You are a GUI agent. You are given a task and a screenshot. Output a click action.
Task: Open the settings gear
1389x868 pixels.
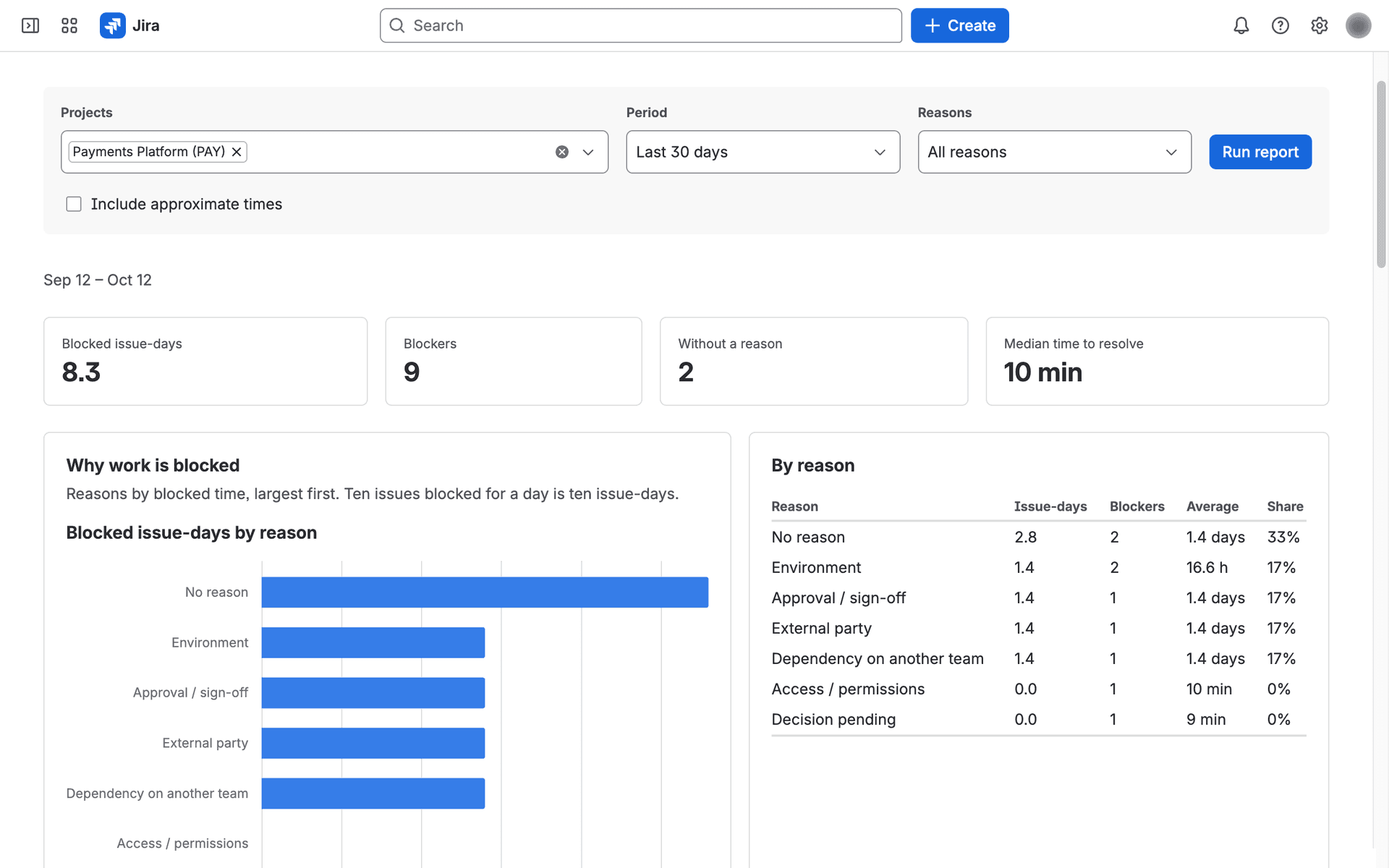[1320, 26]
